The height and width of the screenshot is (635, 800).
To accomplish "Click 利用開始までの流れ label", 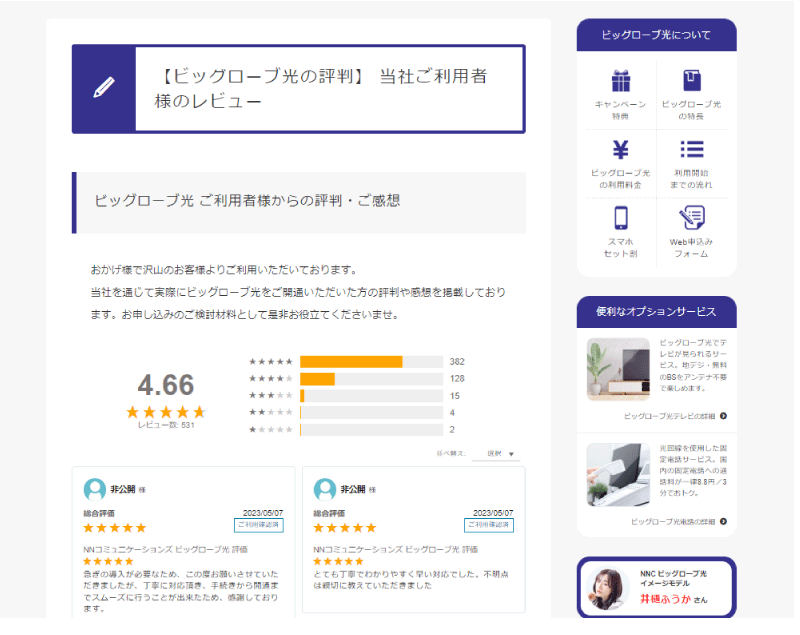I will 691,179.
